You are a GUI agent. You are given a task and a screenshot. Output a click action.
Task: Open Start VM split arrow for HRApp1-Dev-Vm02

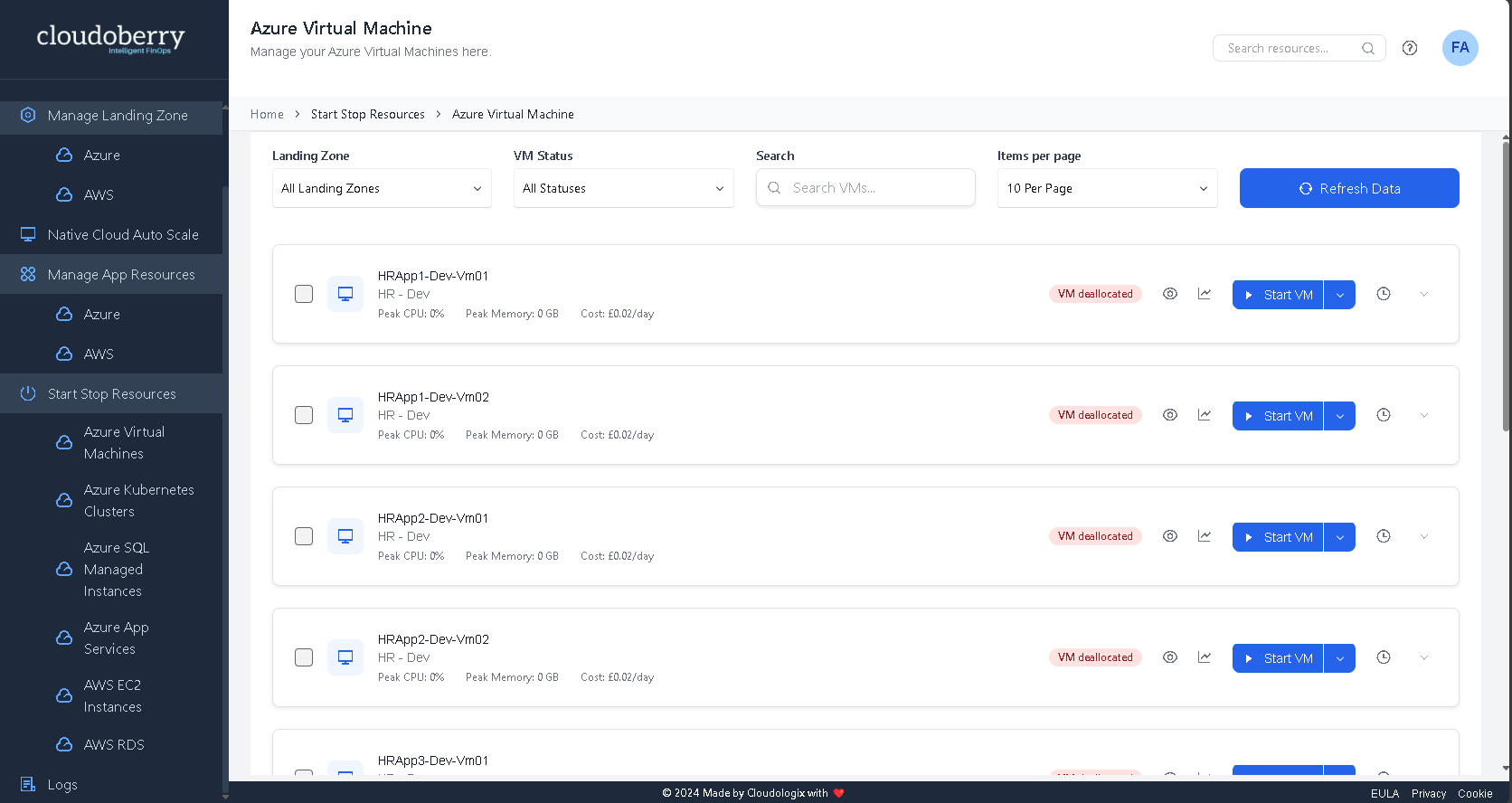[x=1339, y=416]
